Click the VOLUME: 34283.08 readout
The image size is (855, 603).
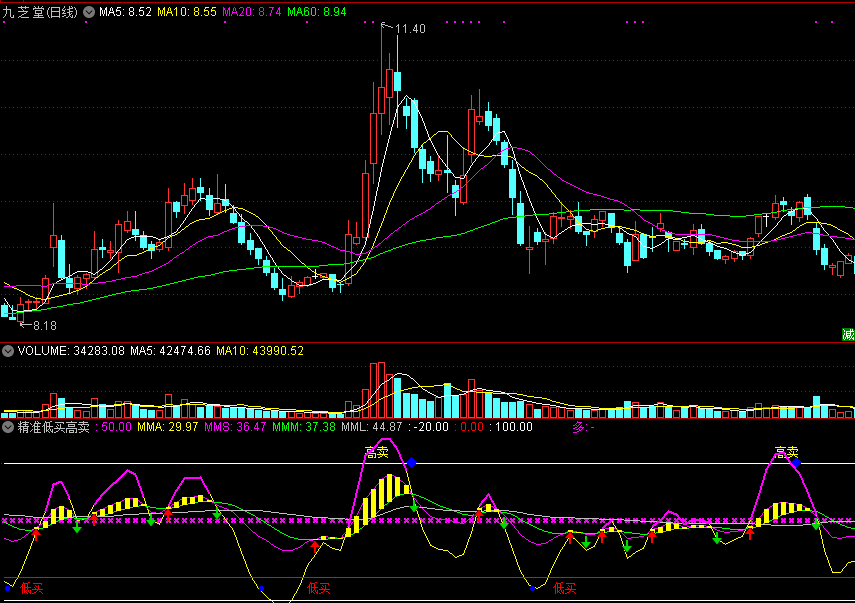(71, 351)
